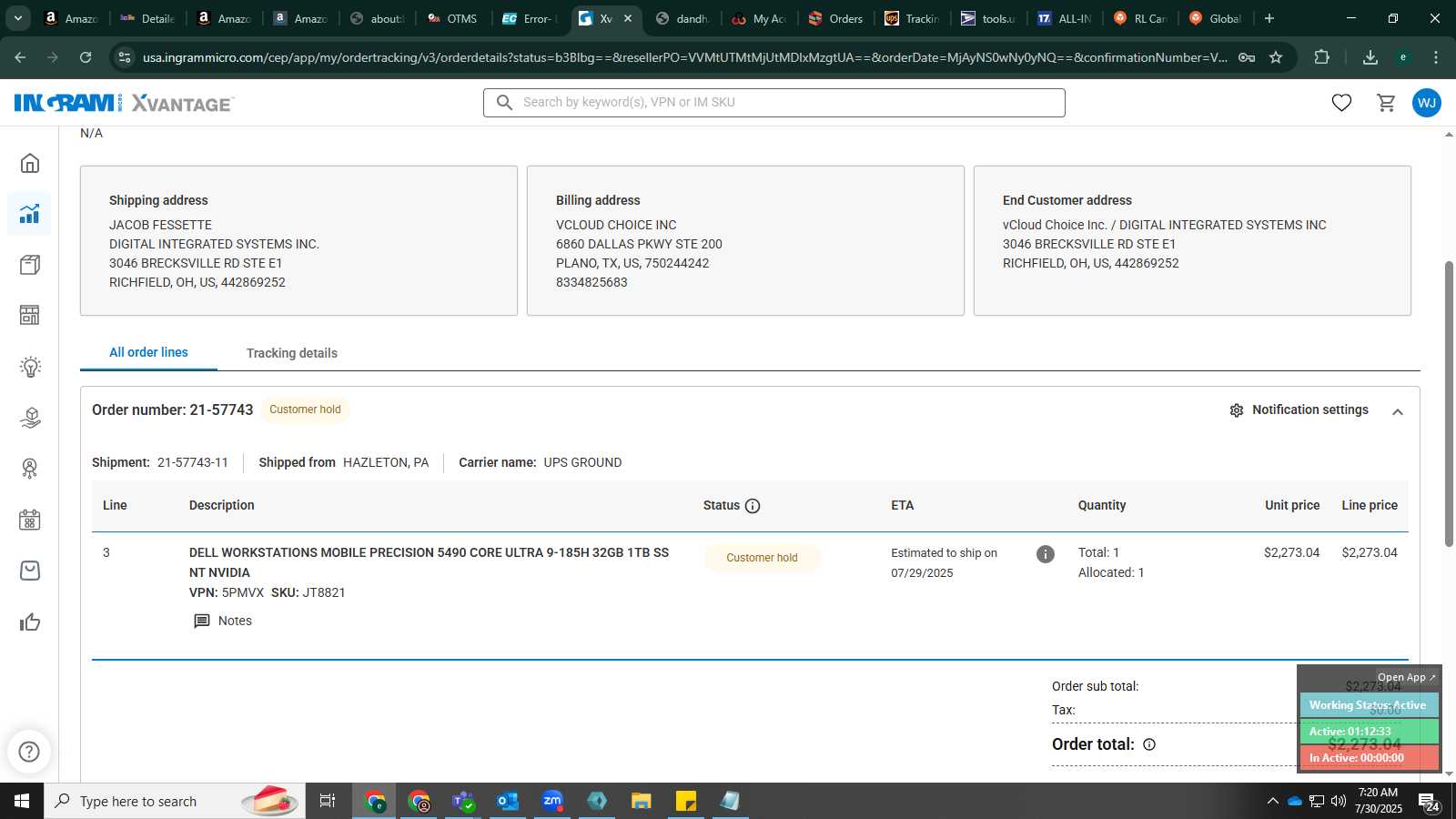Click the ETA info icon for line 3
1456x819 pixels.
(x=1046, y=553)
